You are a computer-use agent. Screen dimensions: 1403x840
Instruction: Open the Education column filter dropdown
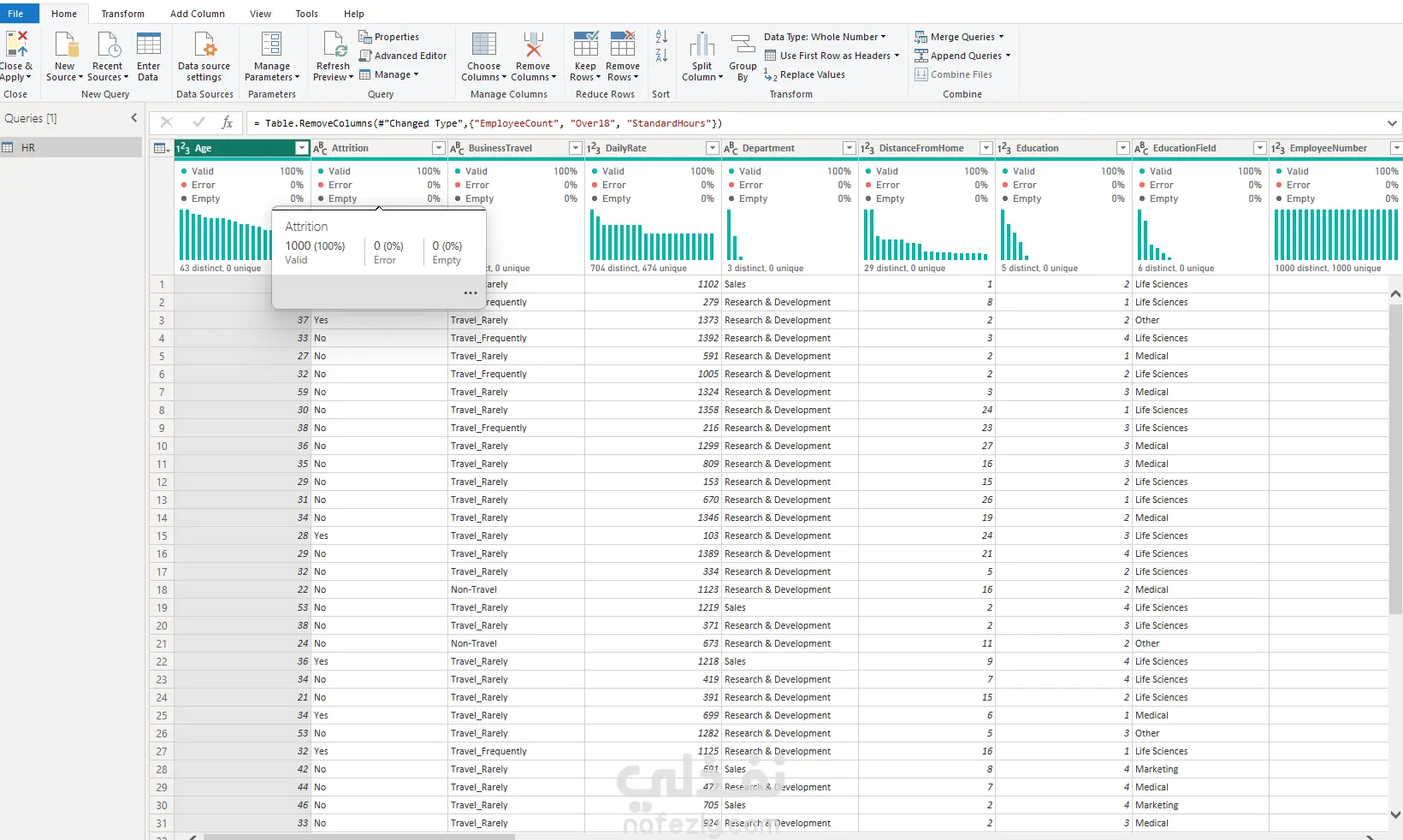[1123, 148]
